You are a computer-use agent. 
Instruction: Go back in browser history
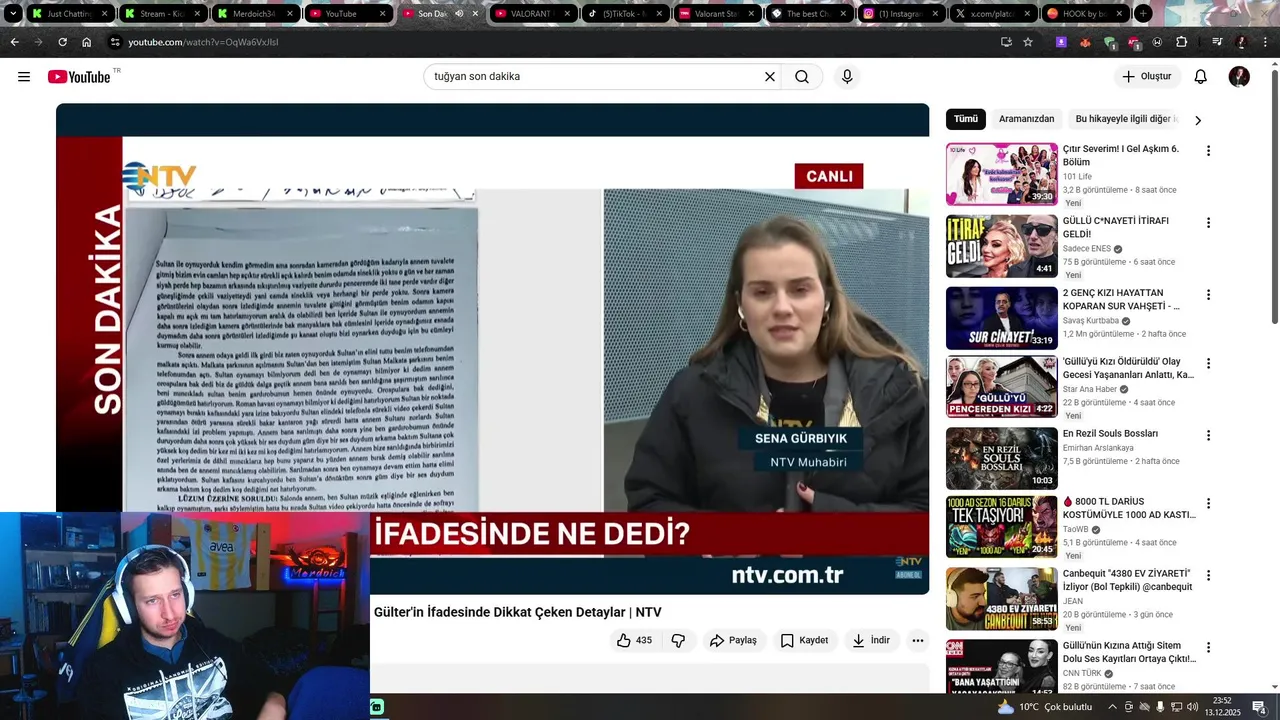pyautogui.click(x=14, y=42)
